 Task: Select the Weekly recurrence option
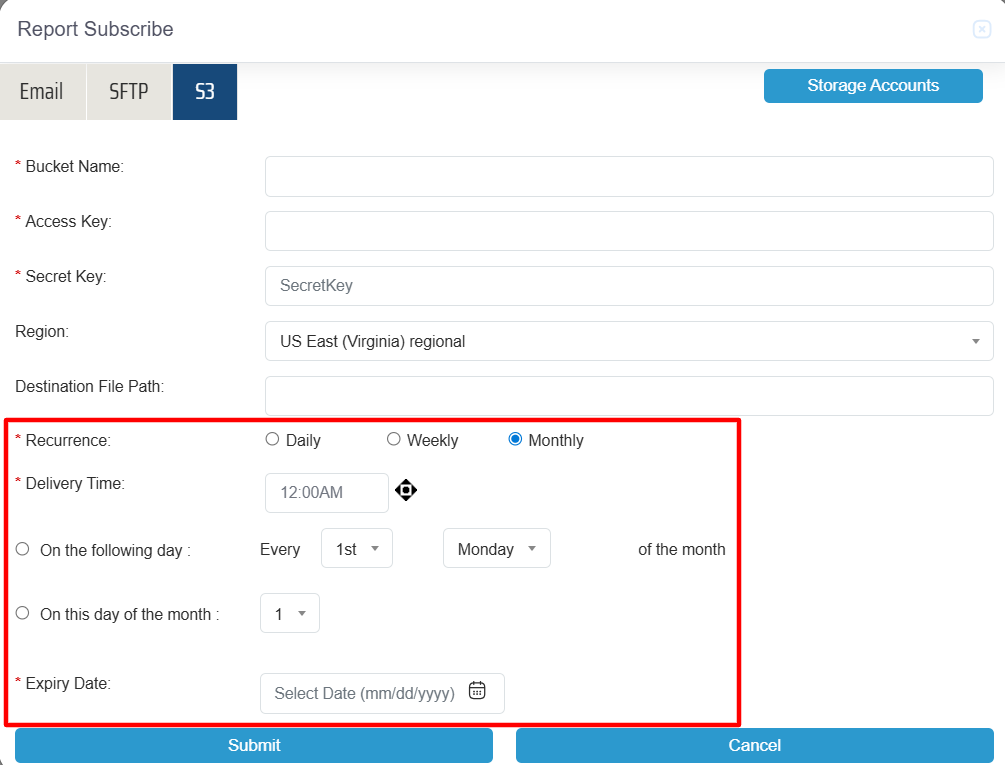(393, 439)
